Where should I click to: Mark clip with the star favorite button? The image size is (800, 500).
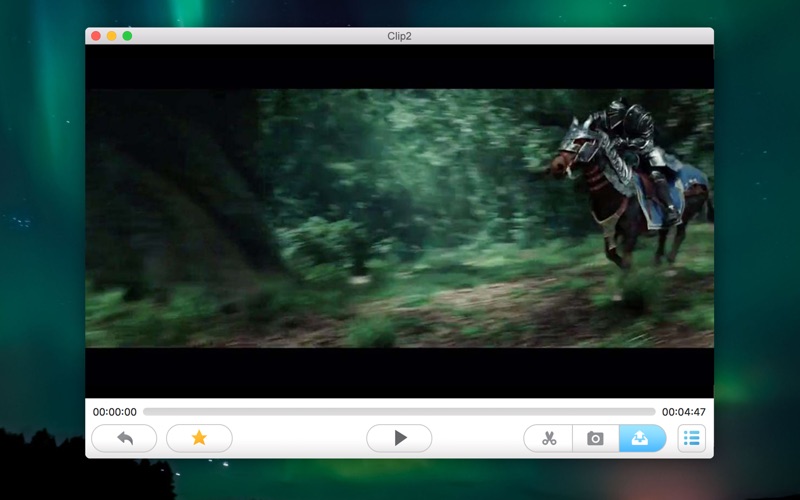tap(199, 438)
